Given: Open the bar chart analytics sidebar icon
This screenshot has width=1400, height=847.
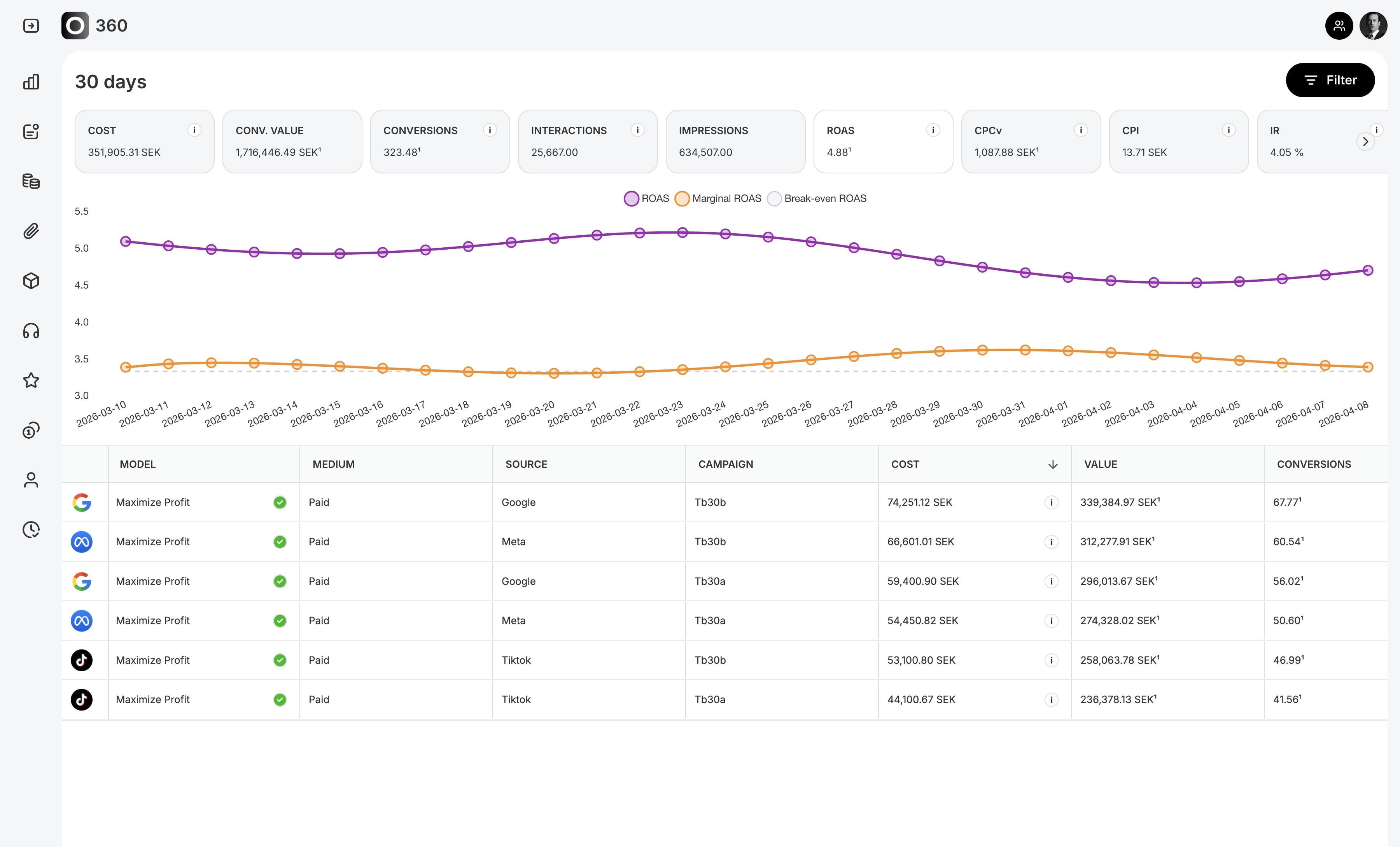Looking at the screenshot, I should click(x=31, y=82).
